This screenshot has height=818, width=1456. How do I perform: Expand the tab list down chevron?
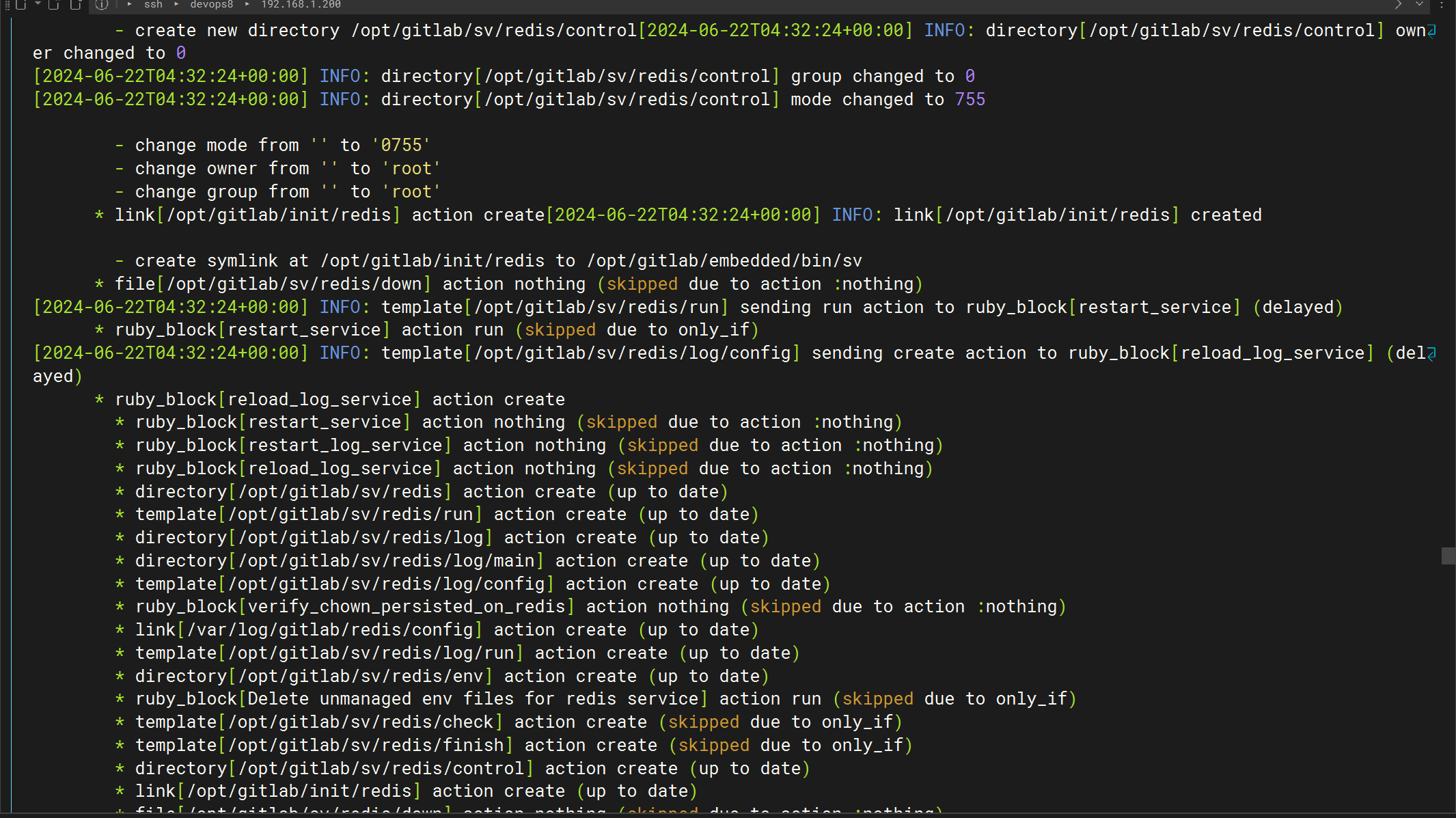[x=1419, y=4]
